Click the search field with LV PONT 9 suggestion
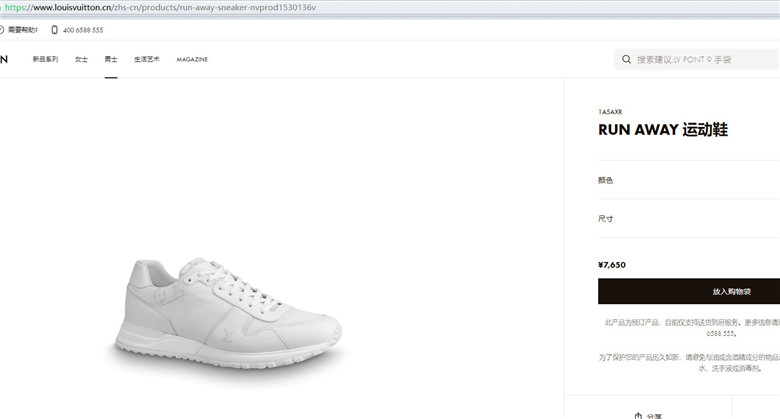Viewport: 780px width, 419px height. pos(697,60)
